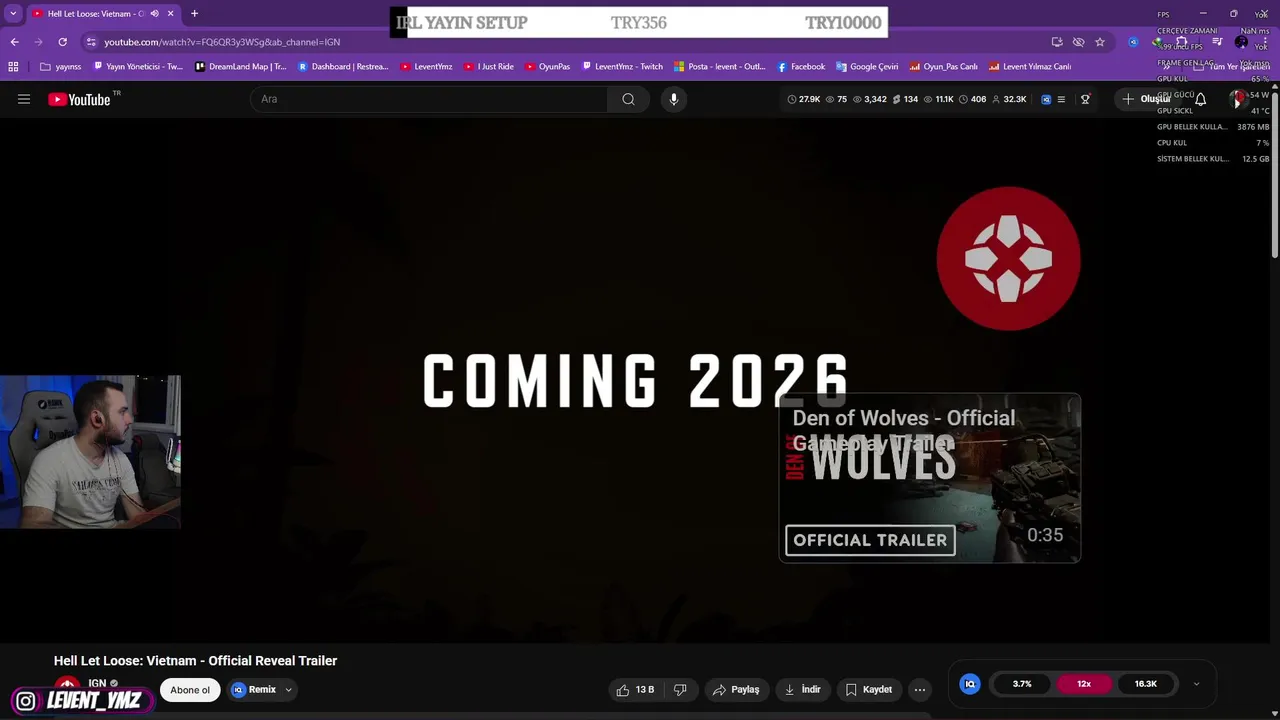Open I Just Ride bookmark
Viewport: 1280px width, 720px height.
pyautogui.click(x=489, y=67)
